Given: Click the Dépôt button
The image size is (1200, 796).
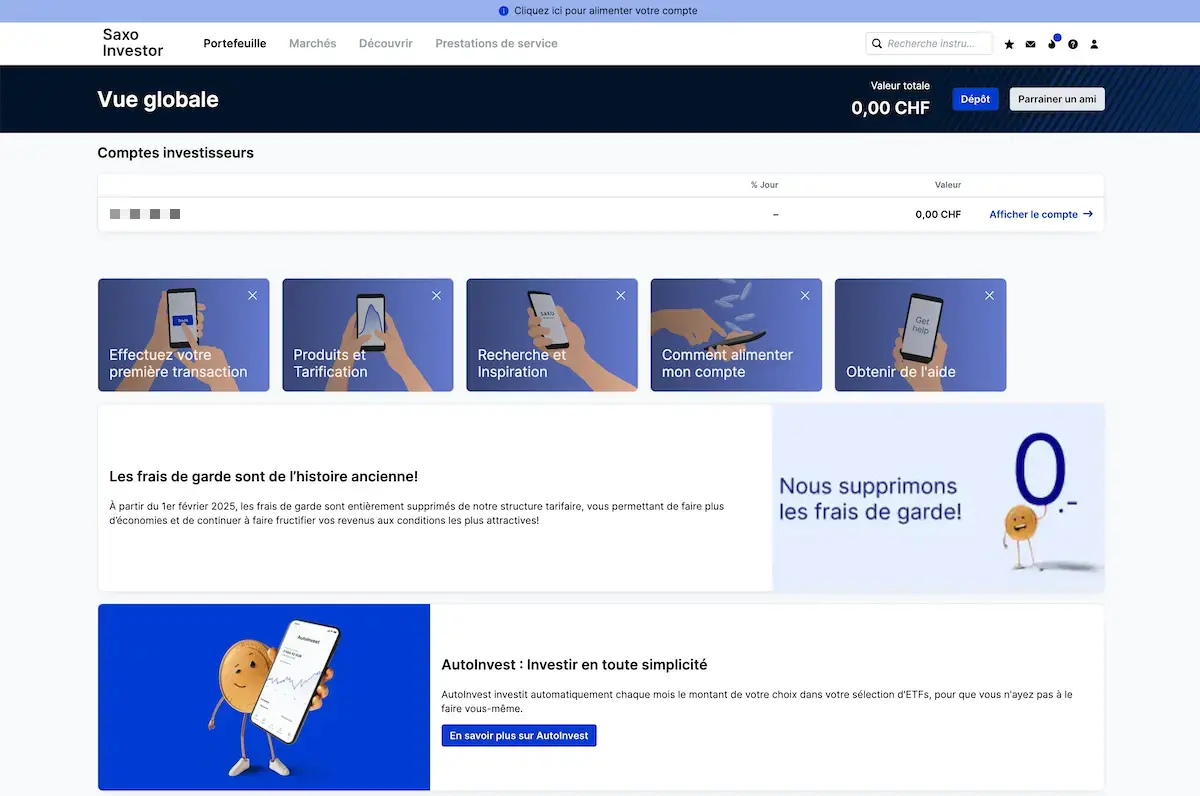Looking at the screenshot, I should [975, 99].
